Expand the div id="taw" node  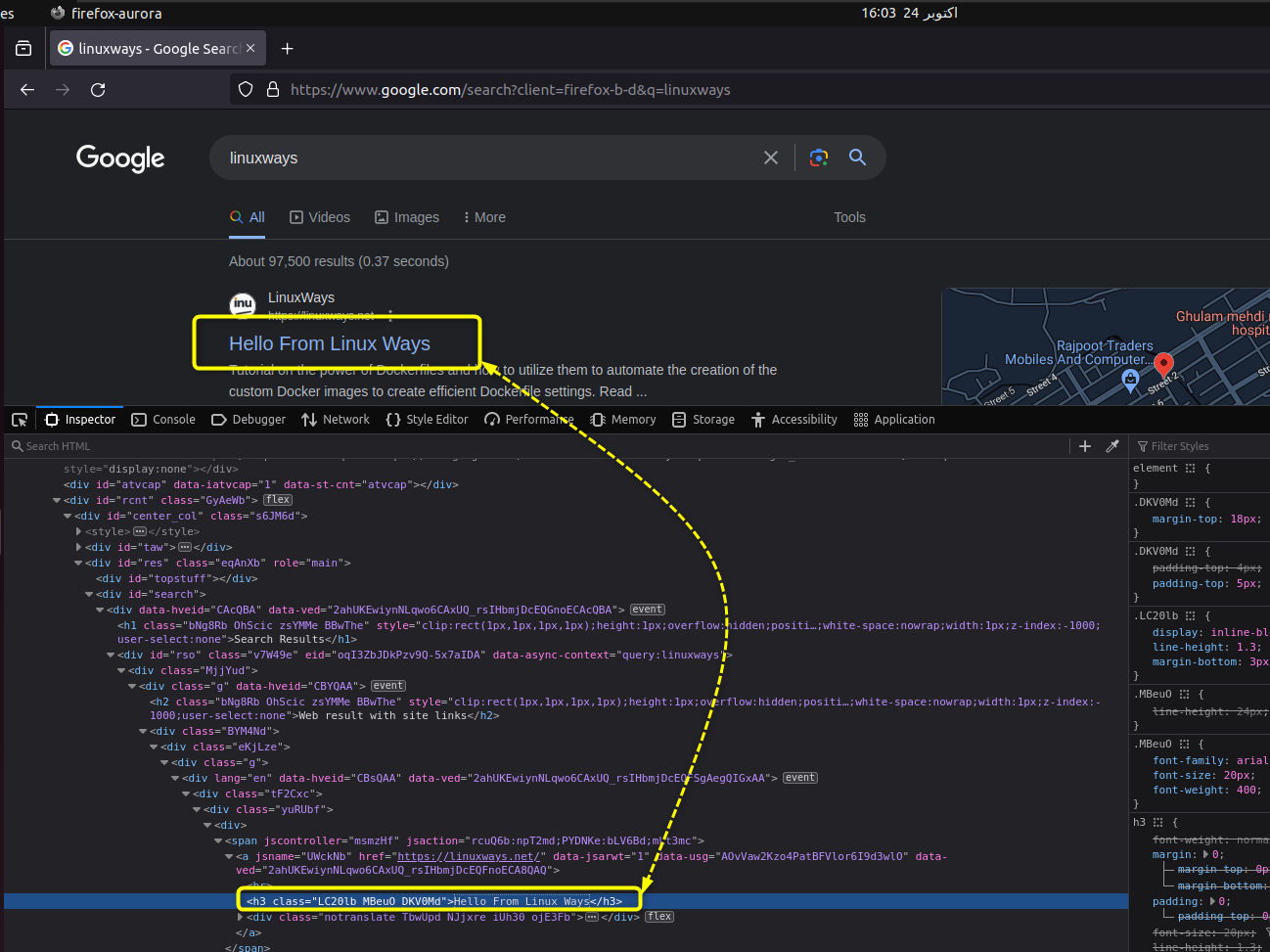tap(78, 547)
